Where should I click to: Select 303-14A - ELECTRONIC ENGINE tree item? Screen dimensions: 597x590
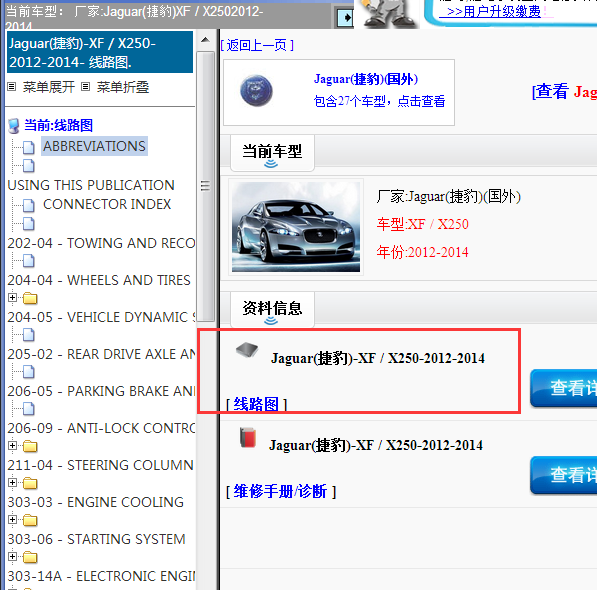click(101, 576)
